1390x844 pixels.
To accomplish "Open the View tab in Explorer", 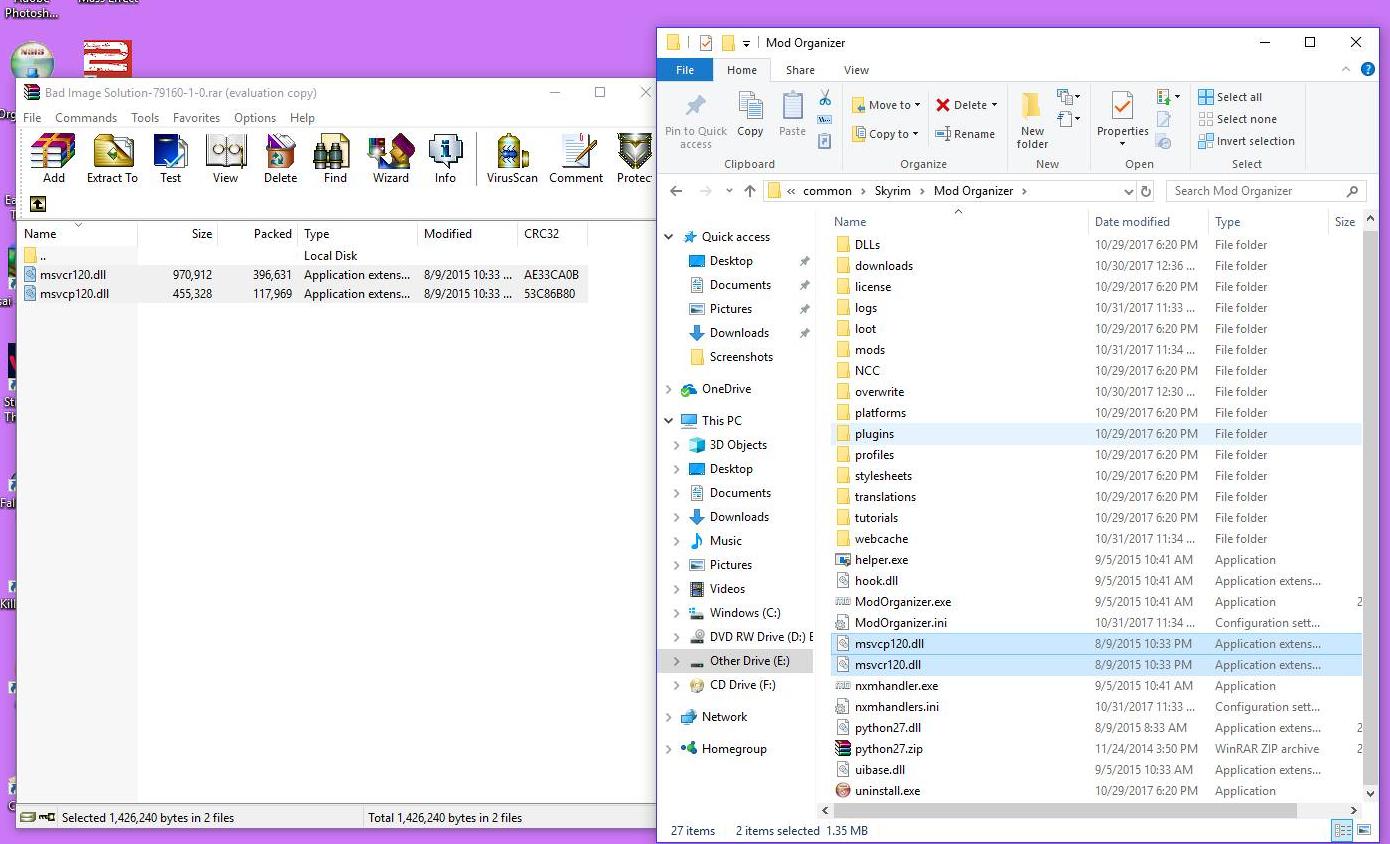I will coord(856,70).
